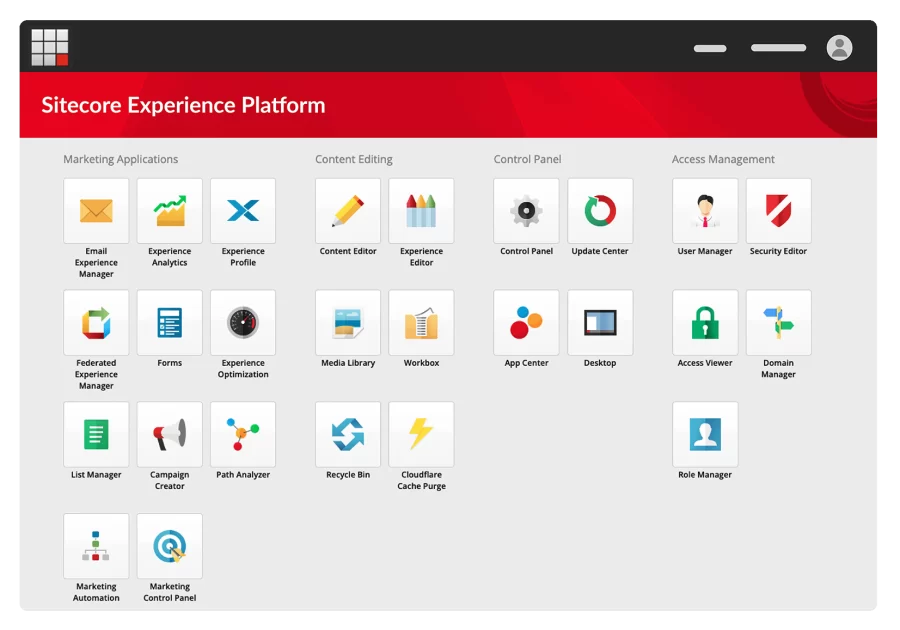Open Domain Manager signpost icon

(x=778, y=322)
